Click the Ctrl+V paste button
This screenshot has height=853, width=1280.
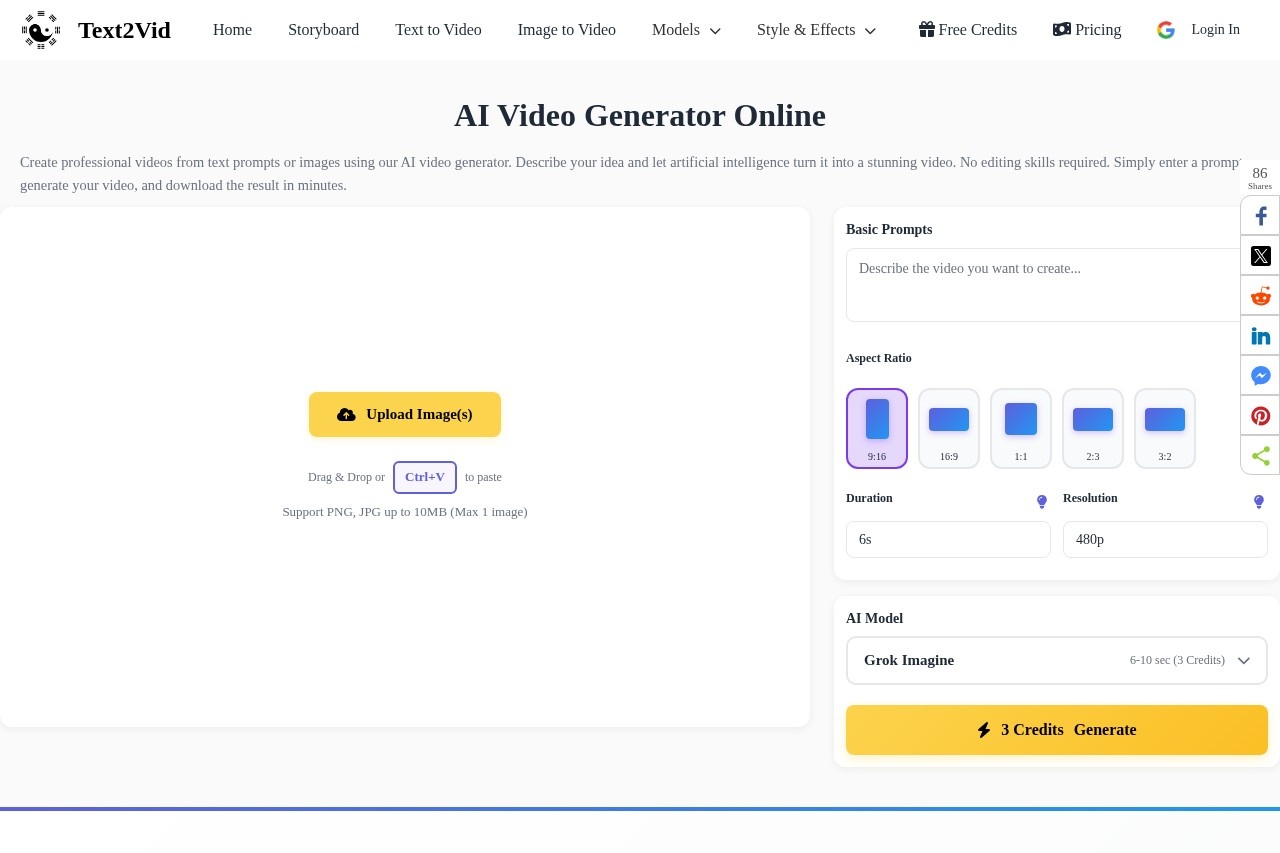[x=425, y=477]
